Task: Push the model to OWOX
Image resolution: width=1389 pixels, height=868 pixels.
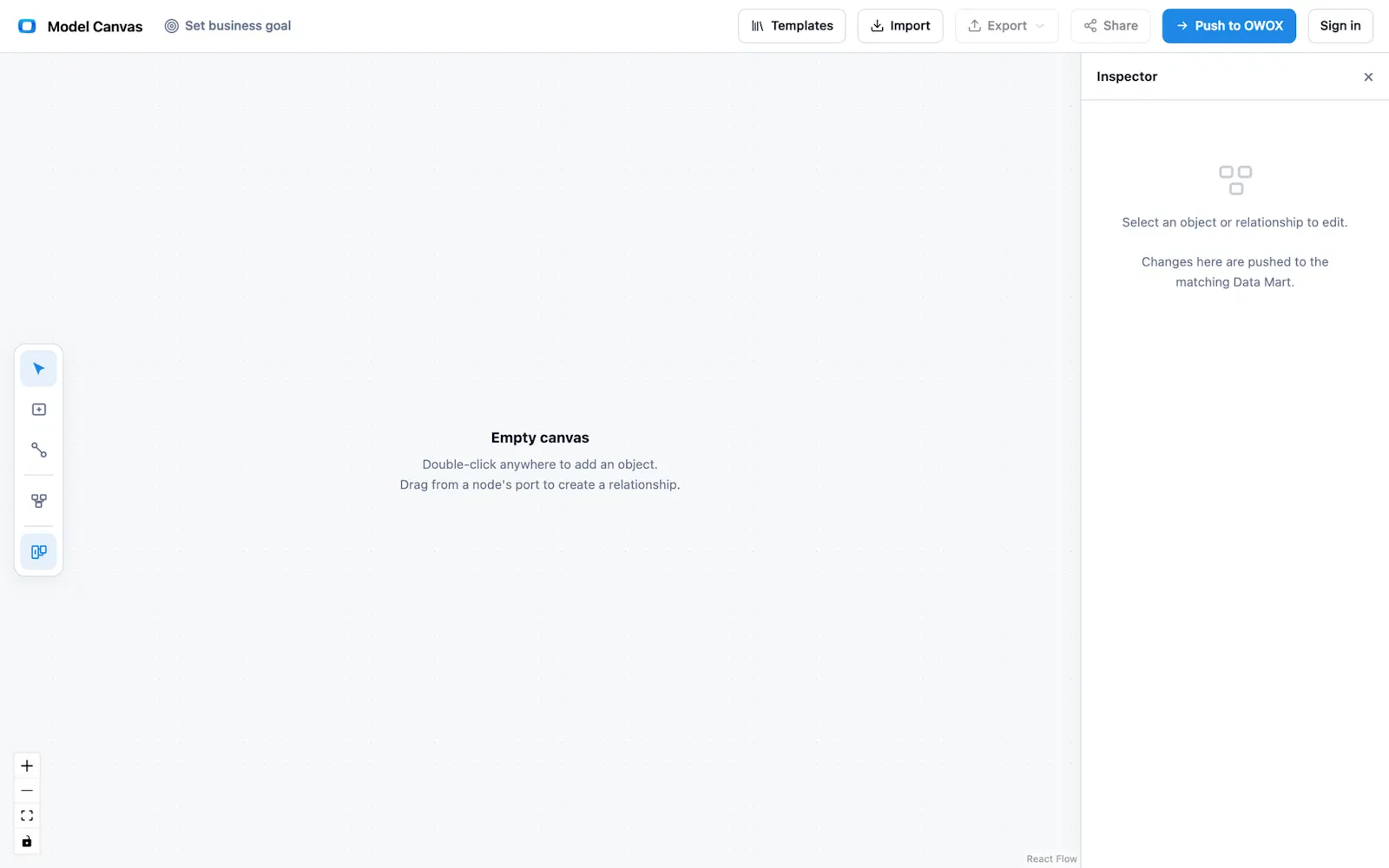Action: coord(1229,26)
